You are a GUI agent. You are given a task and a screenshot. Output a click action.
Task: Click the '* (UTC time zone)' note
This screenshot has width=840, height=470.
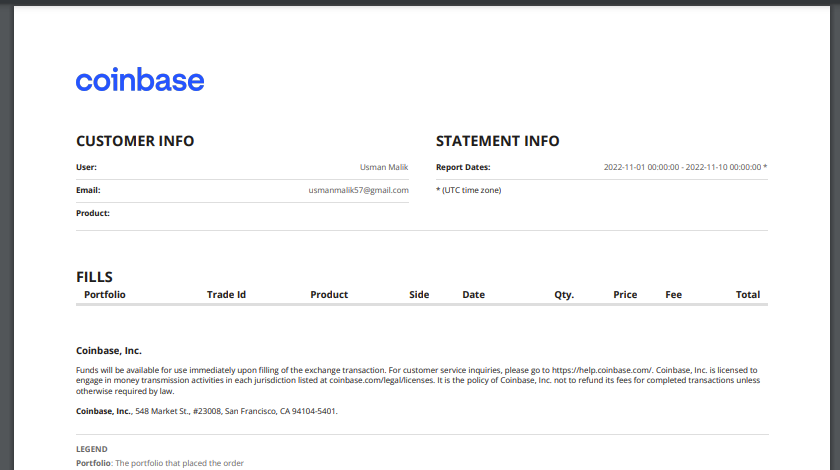pyautogui.click(x=469, y=190)
